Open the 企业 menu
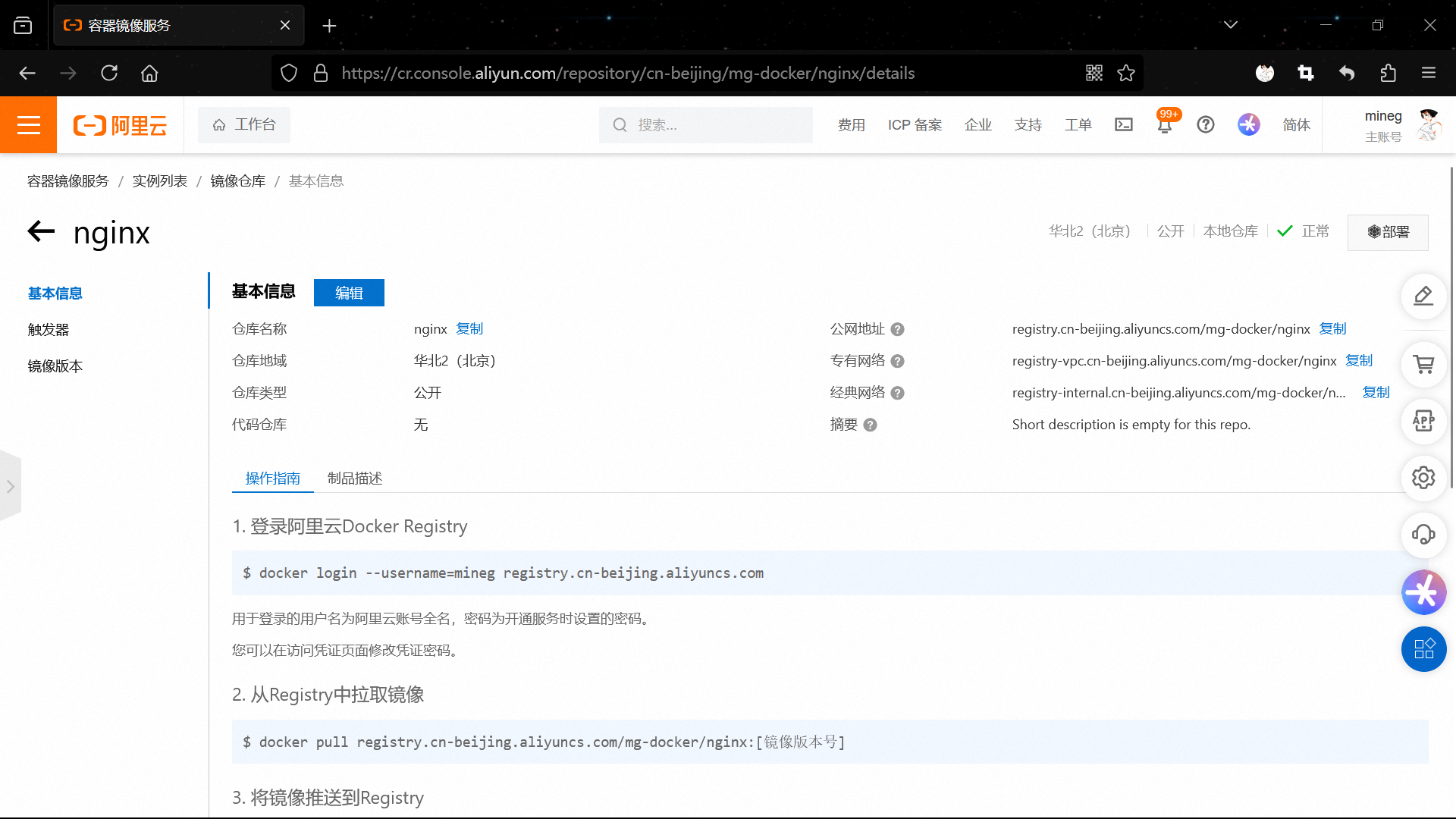Screen dimensions: 1456x819 978,125
